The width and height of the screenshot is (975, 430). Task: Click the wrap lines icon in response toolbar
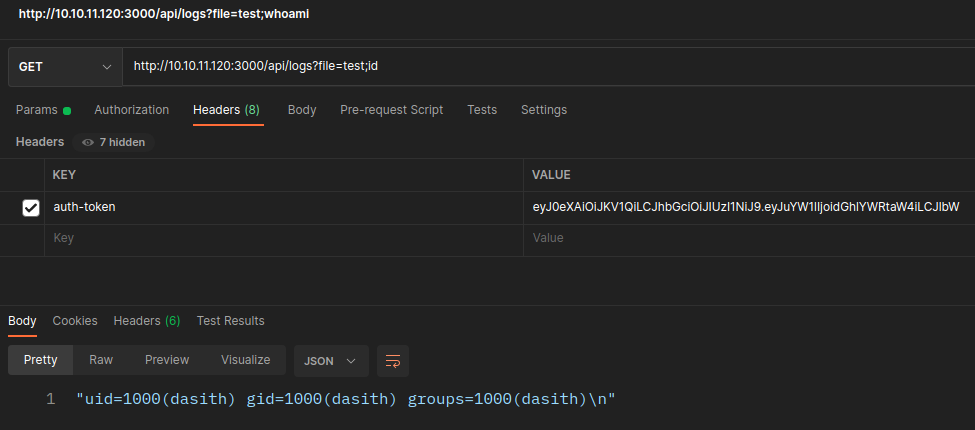click(393, 360)
